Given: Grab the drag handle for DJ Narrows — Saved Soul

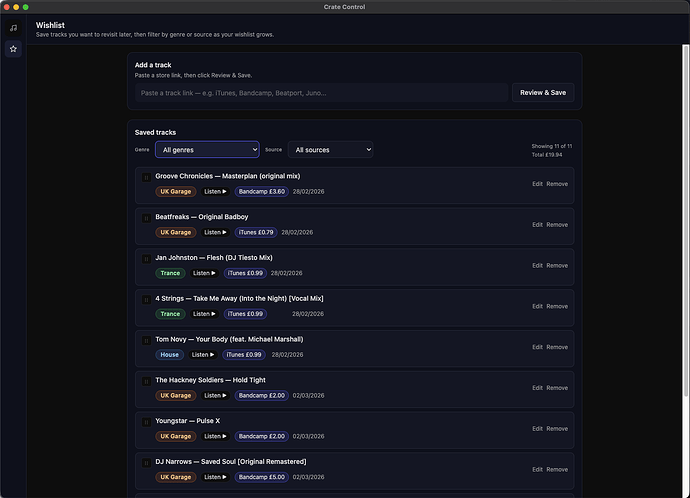Looking at the screenshot, I should 146,463.
